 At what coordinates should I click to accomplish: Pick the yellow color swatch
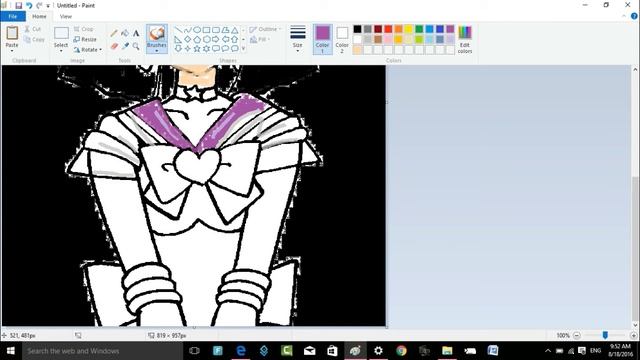click(409, 29)
